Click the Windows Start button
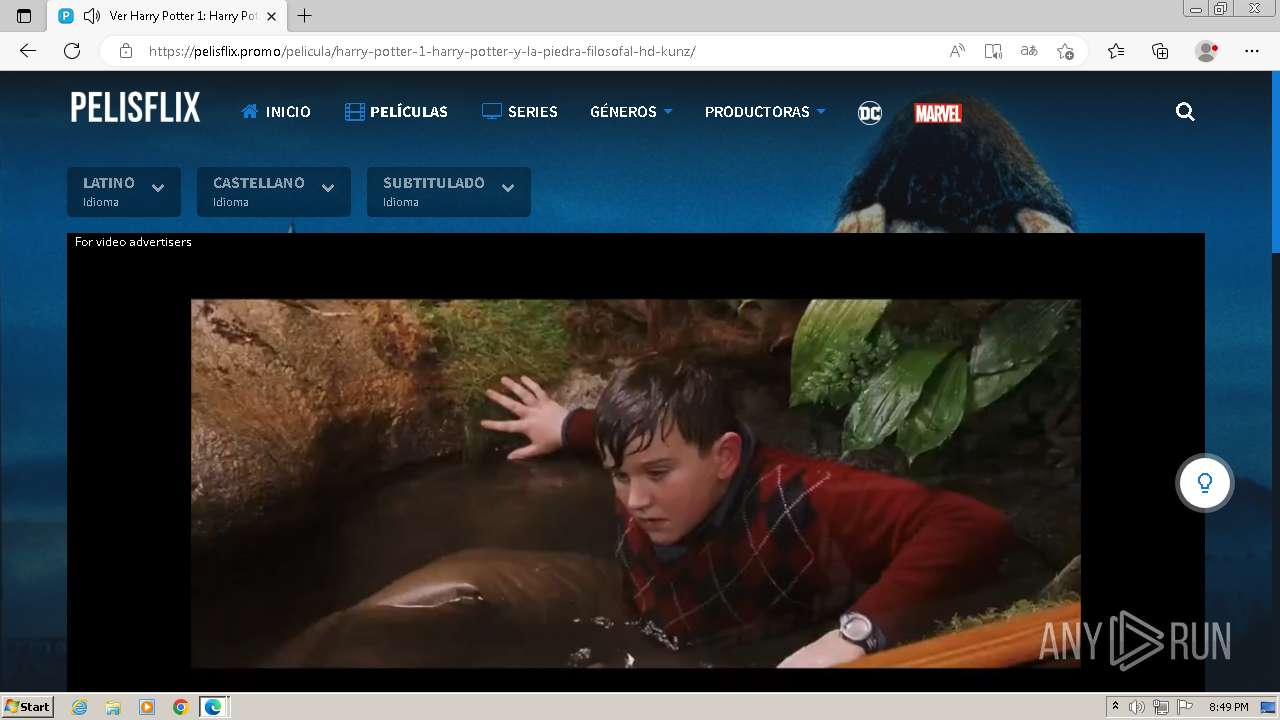This screenshot has width=1280, height=720. pyautogui.click(x=28, y=707)
